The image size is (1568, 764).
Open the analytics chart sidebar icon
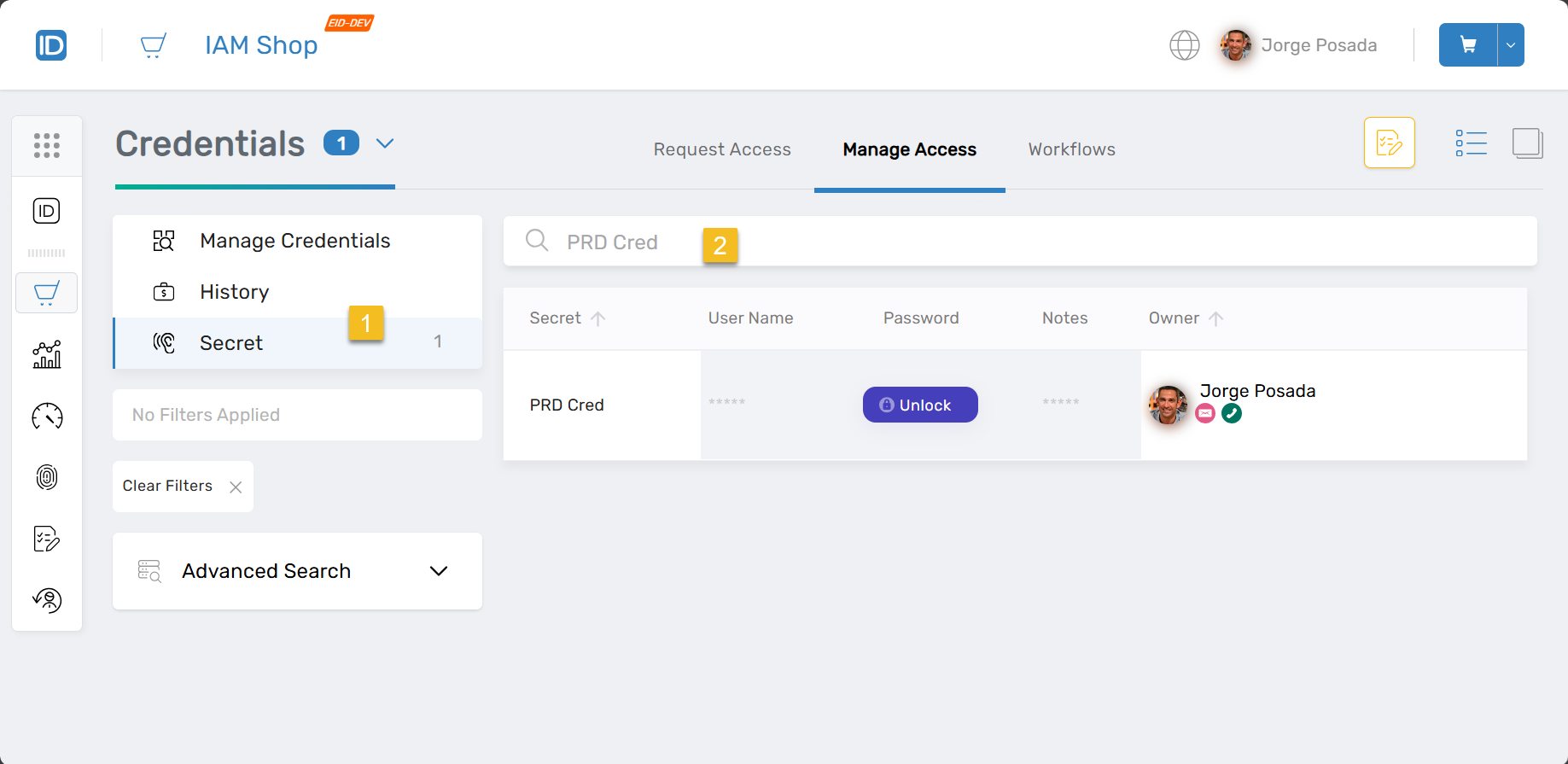pos(47,354)
